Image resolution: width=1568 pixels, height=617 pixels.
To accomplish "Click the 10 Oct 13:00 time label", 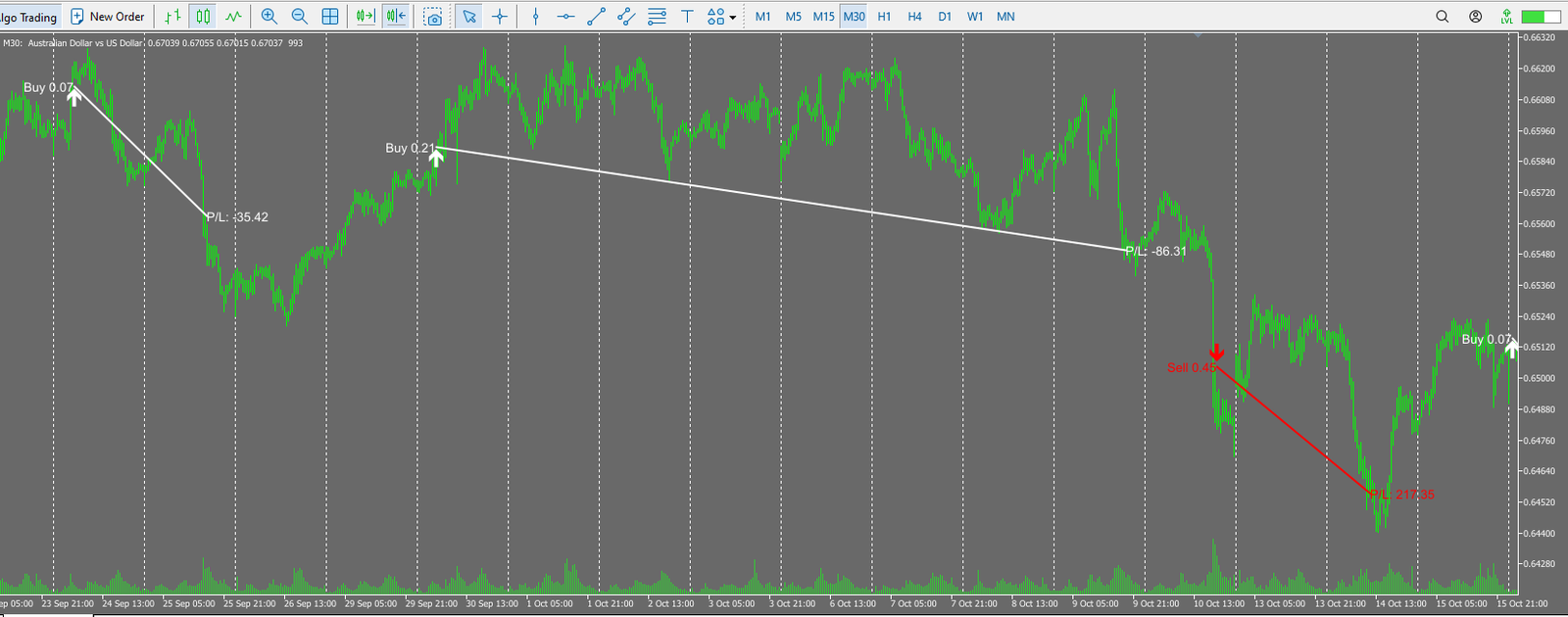I will [x=1218, y=603].
